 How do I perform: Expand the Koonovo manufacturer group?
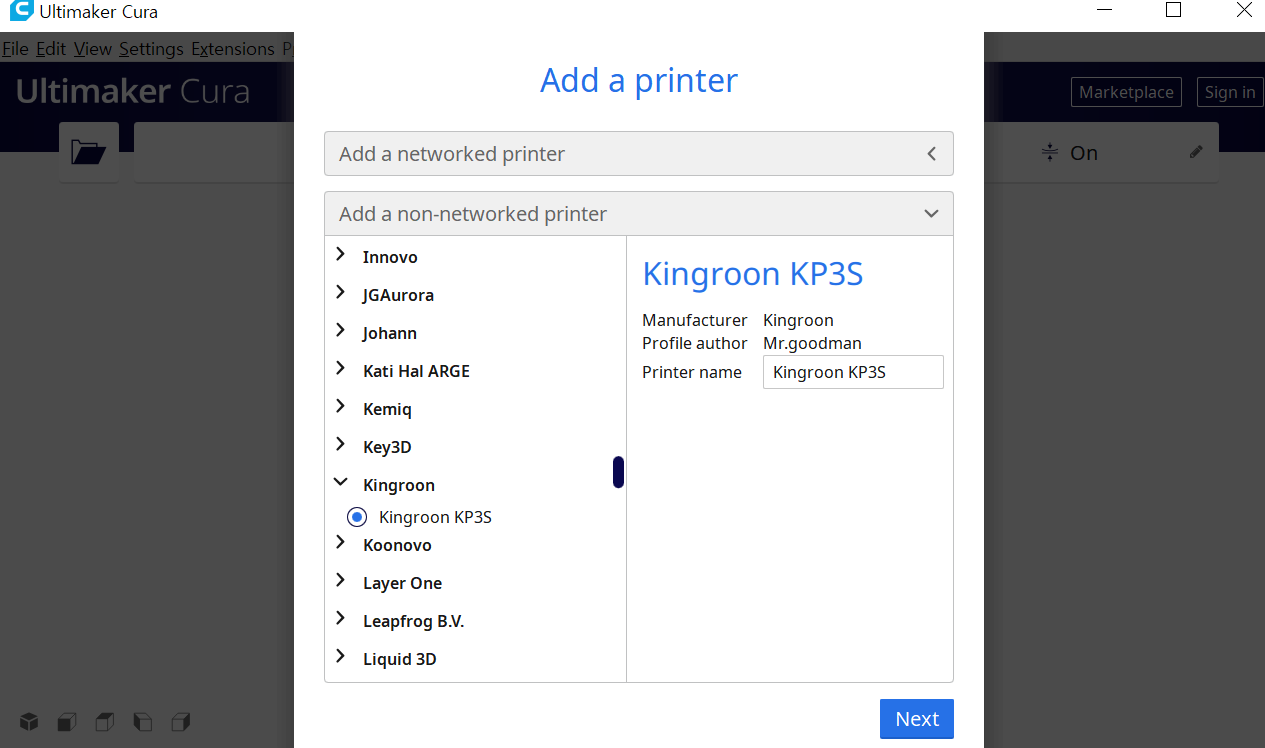pos(341,544)
